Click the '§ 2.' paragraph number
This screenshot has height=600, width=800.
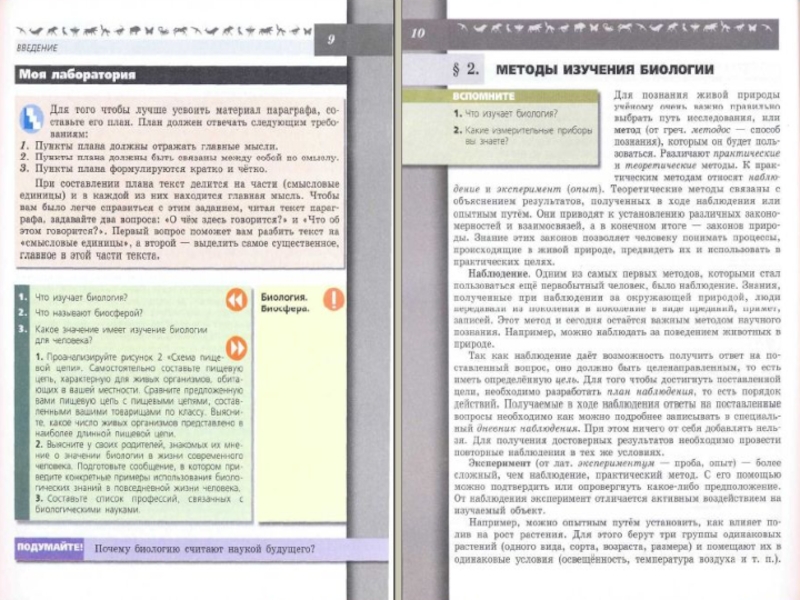click(466, 69)
